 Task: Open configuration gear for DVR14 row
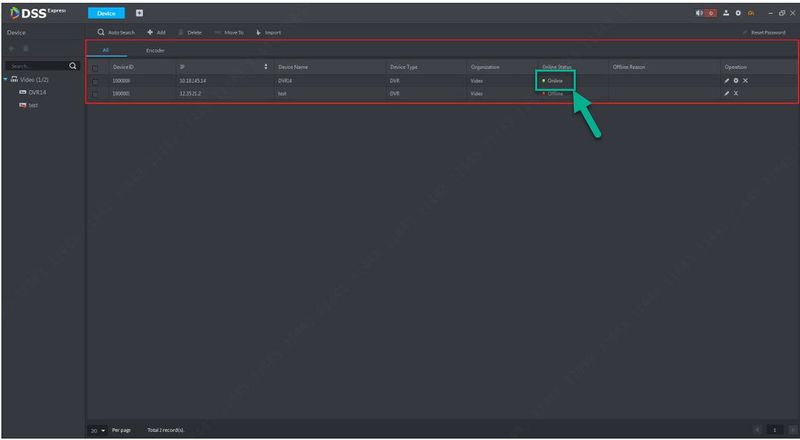click(736, 81)
